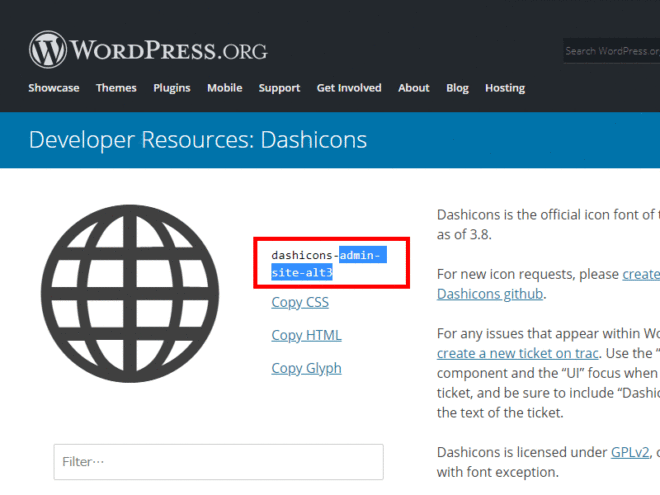Click the text 'with font exception.'

[x=498, y=472]
